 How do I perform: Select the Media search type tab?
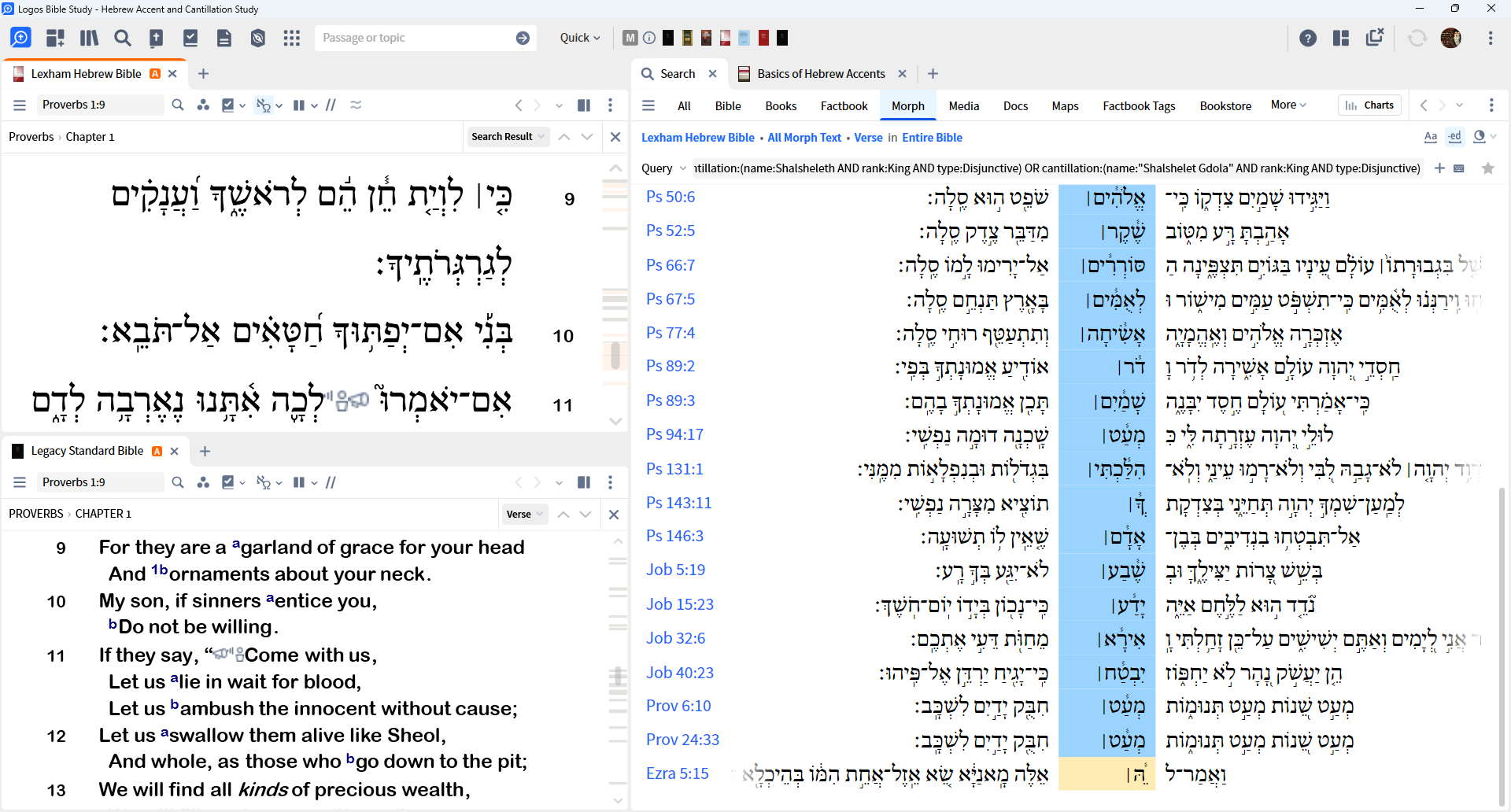click(963, 106)
